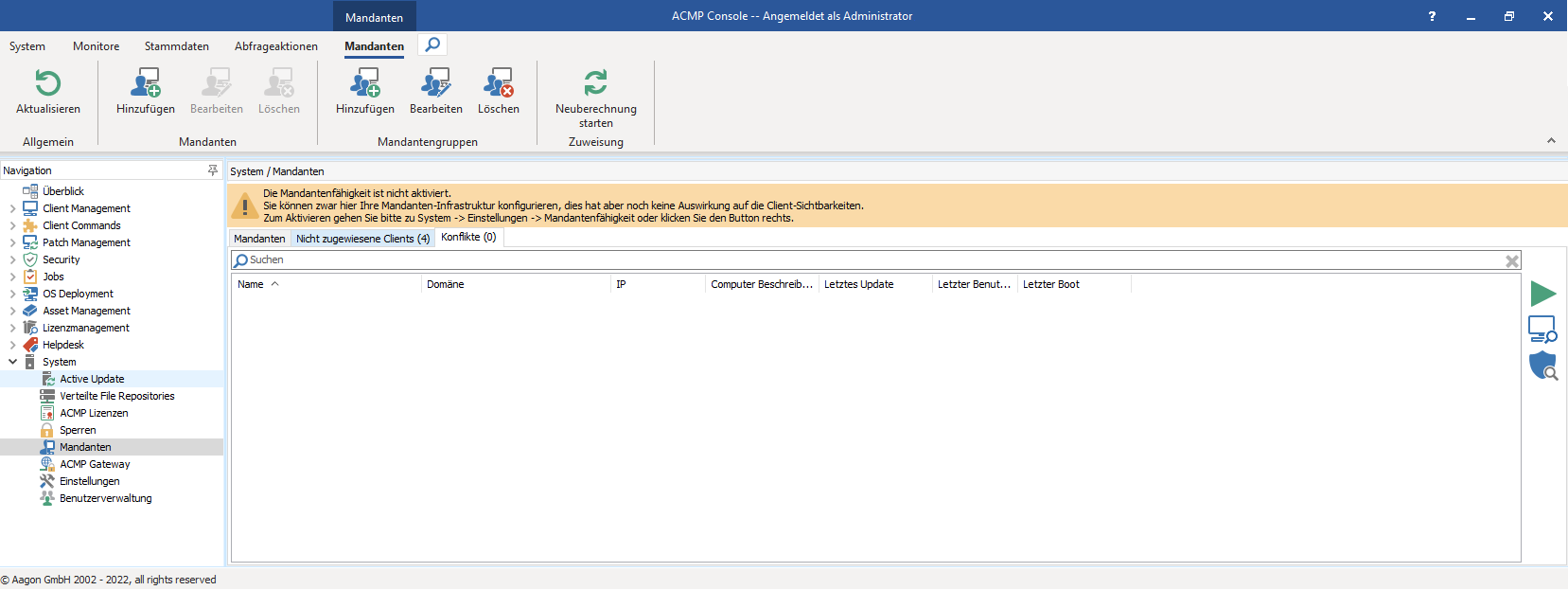Click the monitor search icon on right
This screenshot has height=590, width=1568.
coord(1542,330)
